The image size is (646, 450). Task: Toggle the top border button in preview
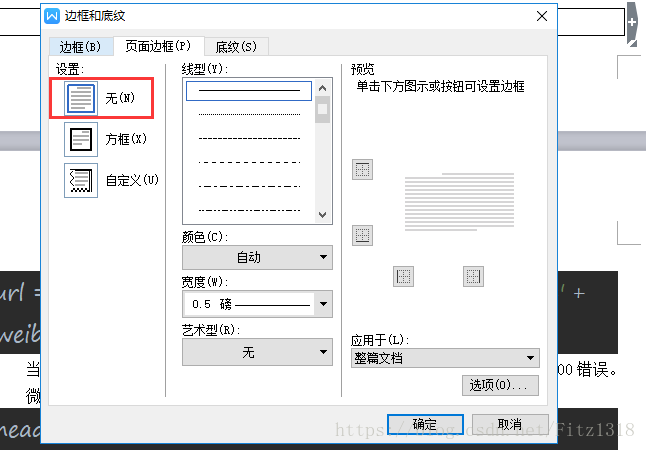tap(363, 169)
